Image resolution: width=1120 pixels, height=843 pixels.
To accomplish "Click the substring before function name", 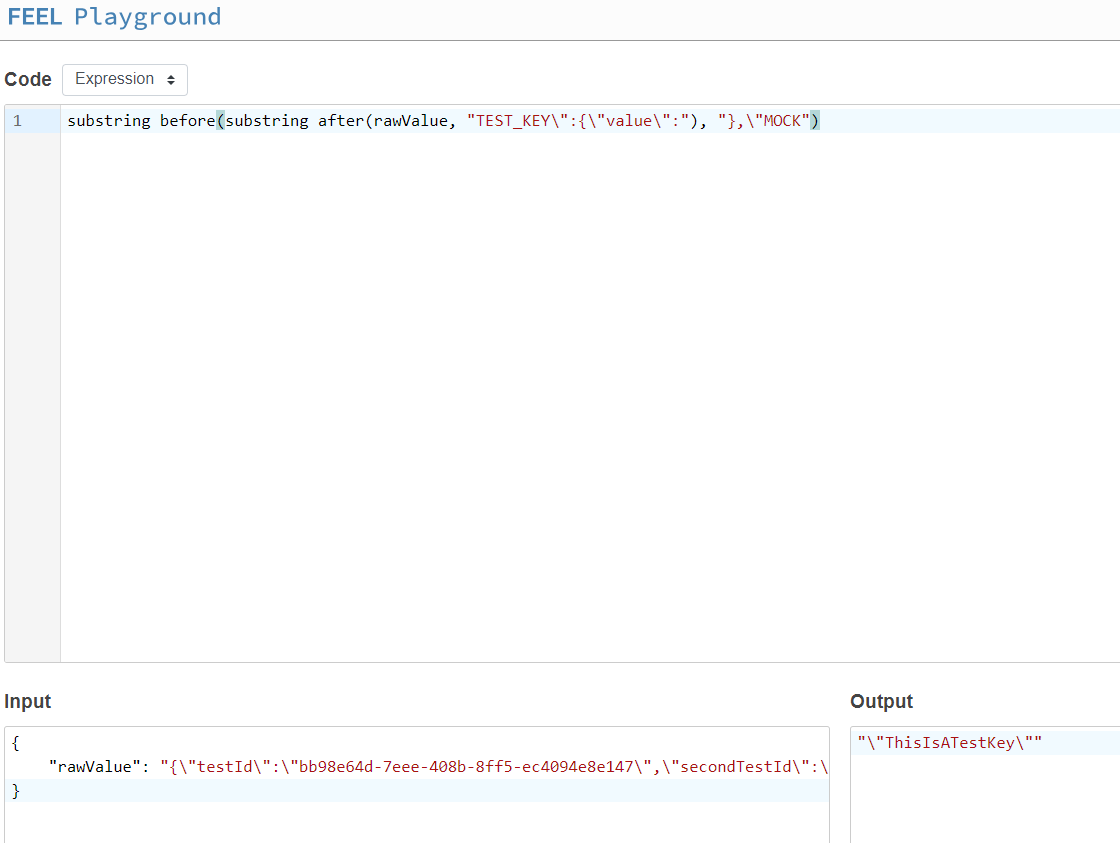I will 141,121.
